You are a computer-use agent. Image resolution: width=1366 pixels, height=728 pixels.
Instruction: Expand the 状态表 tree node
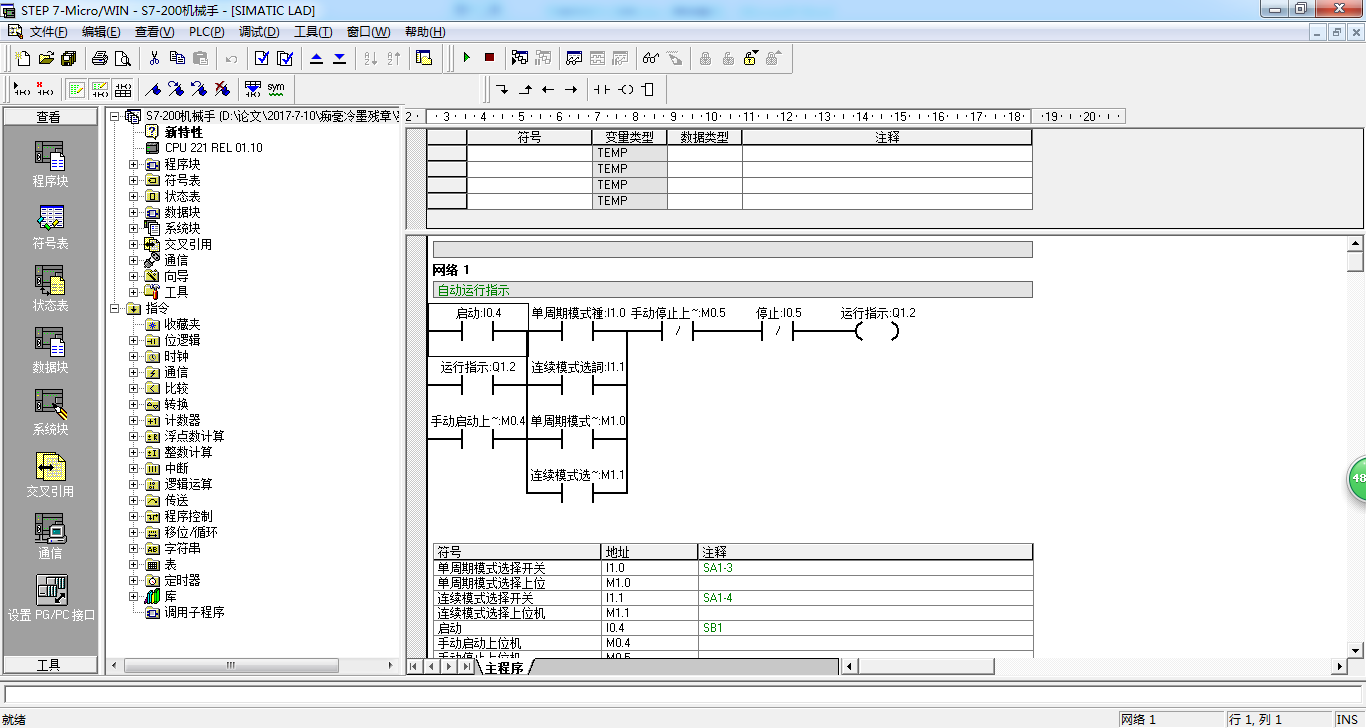coord(133,196)
